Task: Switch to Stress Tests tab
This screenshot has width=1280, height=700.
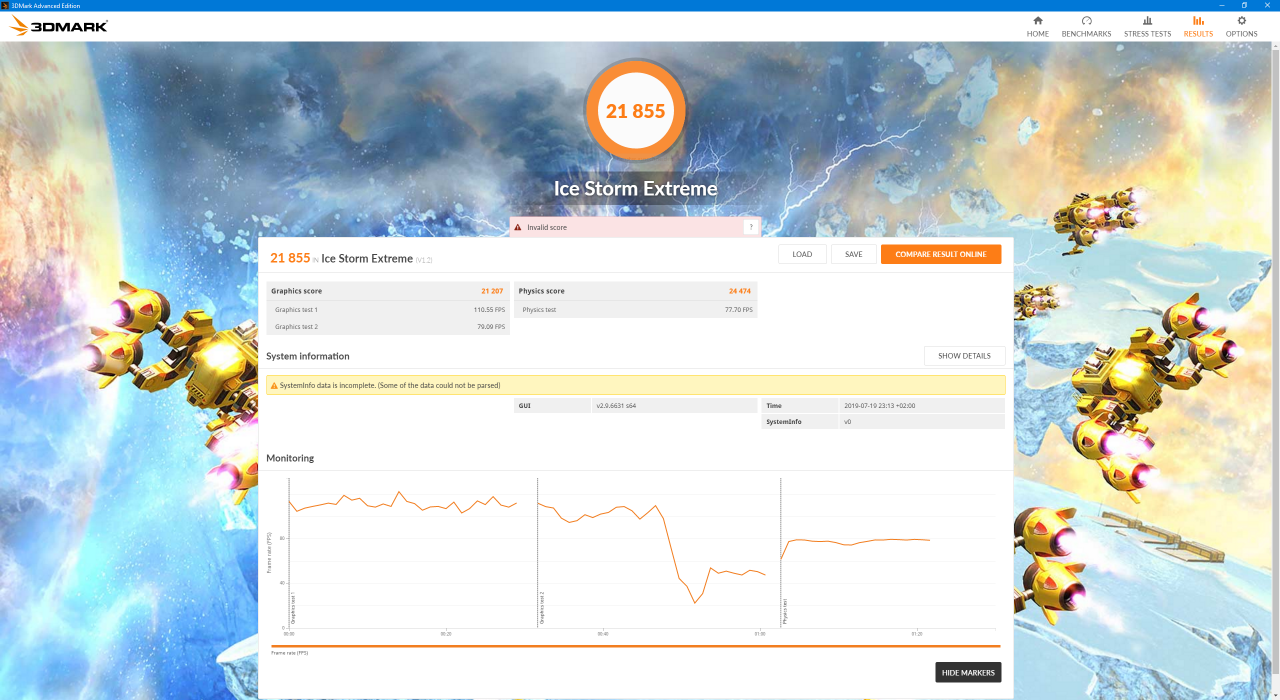Action: (x=1147, y=27)
